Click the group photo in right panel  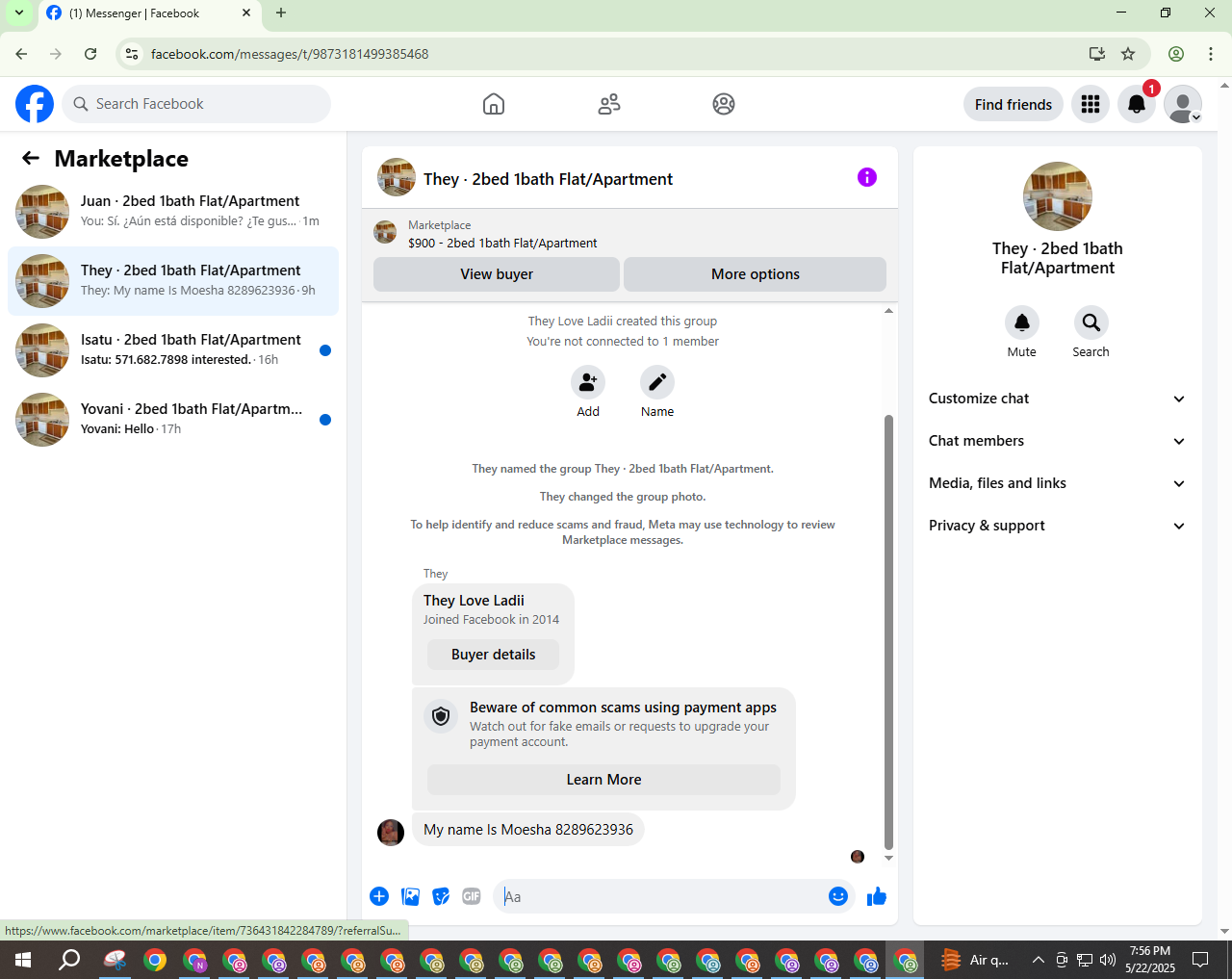(x=1058, y=196)
